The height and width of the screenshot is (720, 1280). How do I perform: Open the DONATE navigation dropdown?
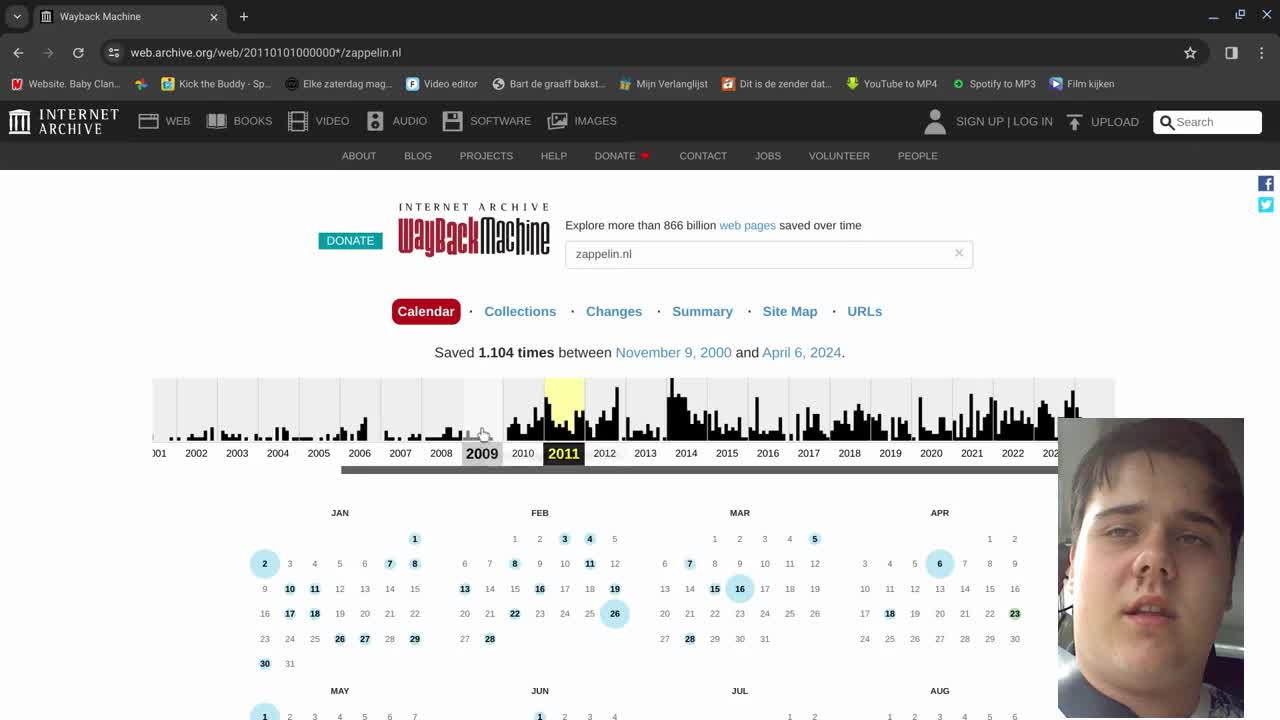pos(615,156)
